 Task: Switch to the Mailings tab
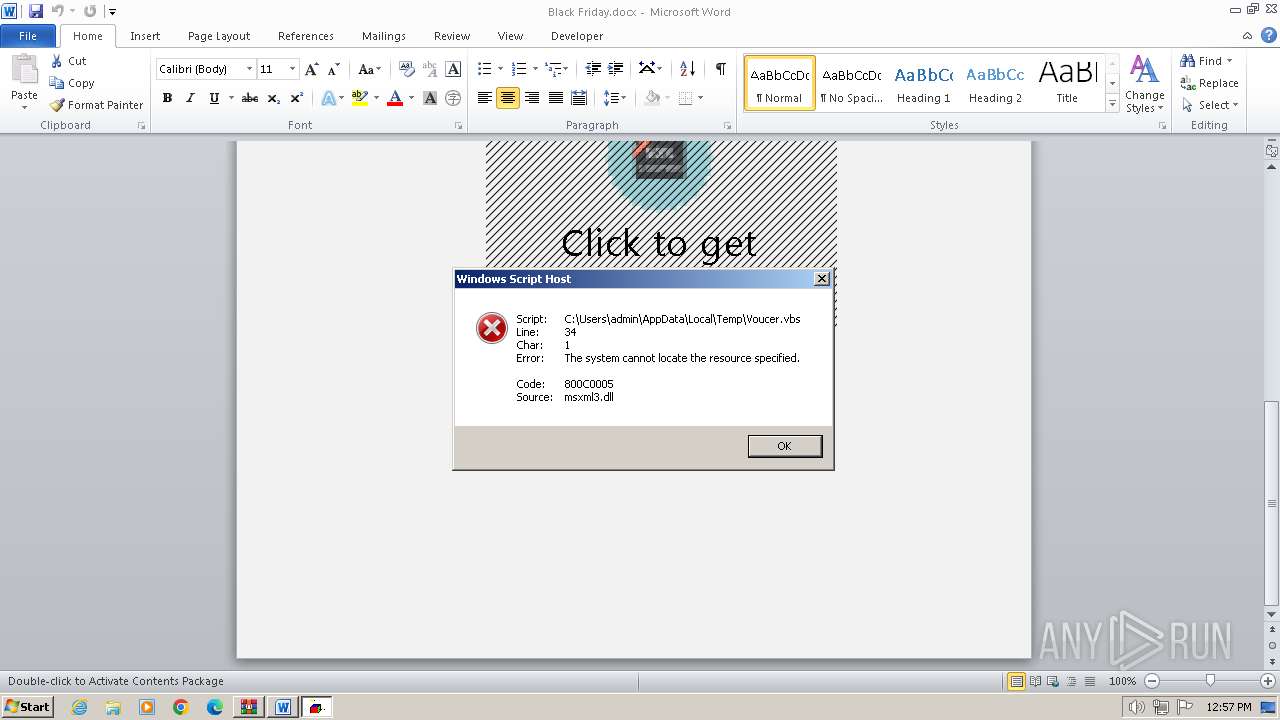384,36
